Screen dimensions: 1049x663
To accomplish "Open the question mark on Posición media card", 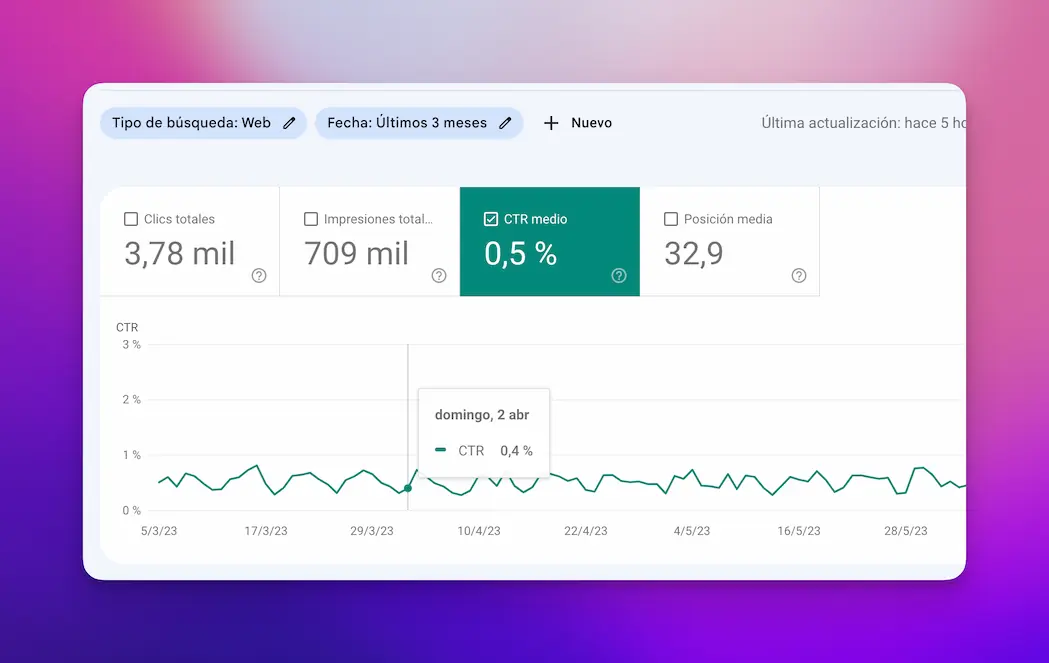I will pyautogui.click(x=798, y=275).
